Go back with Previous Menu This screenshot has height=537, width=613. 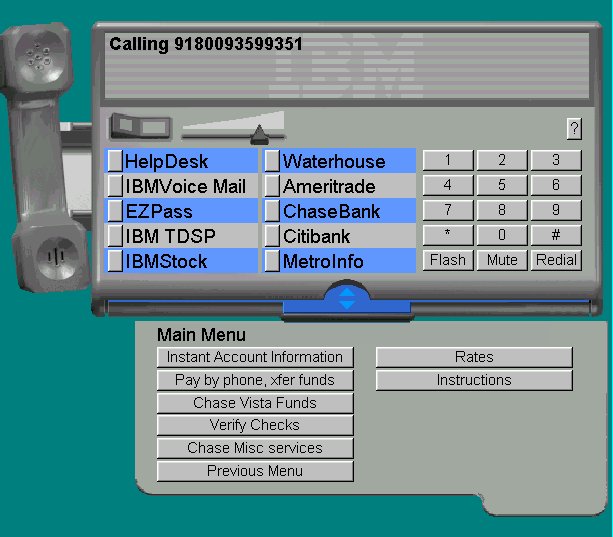click(255, 471)
